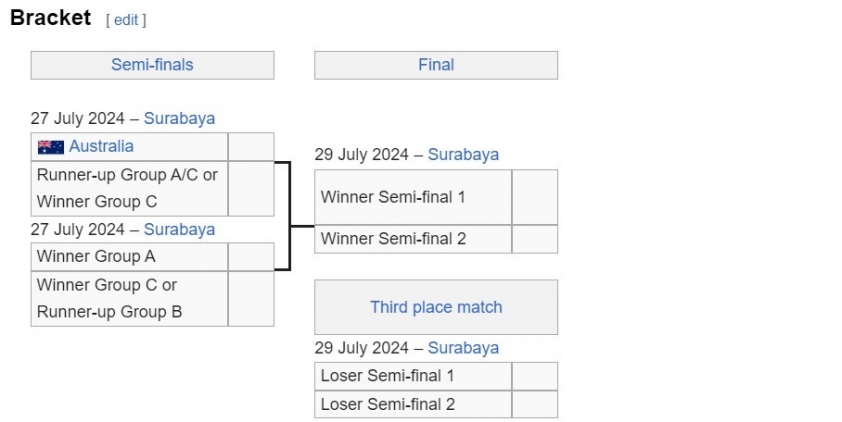Open the Third place match link

click(436, 307)
